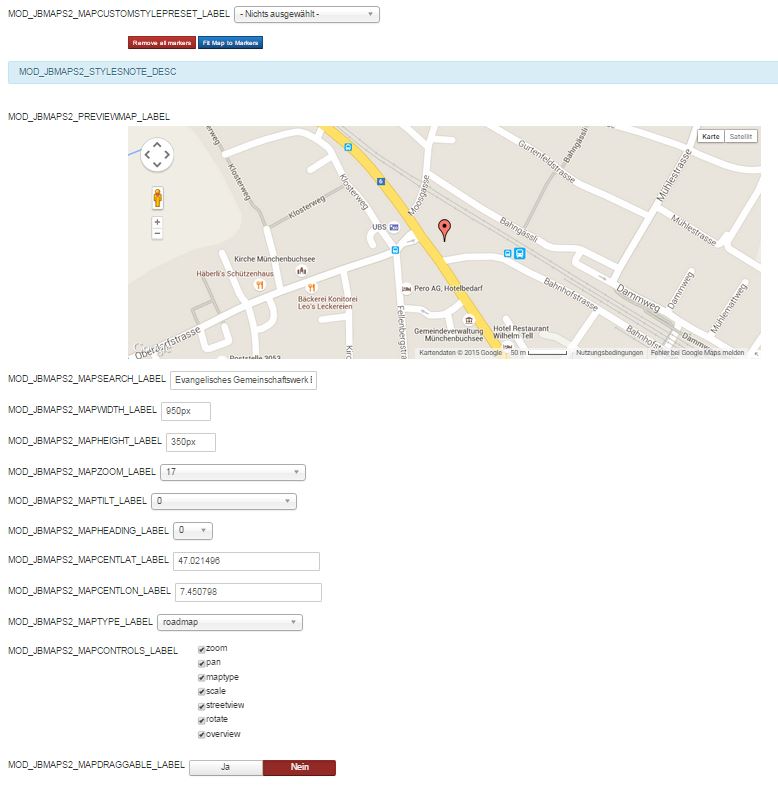Click the route 6 shield on yellow road
778x786 pixels.
381,181
